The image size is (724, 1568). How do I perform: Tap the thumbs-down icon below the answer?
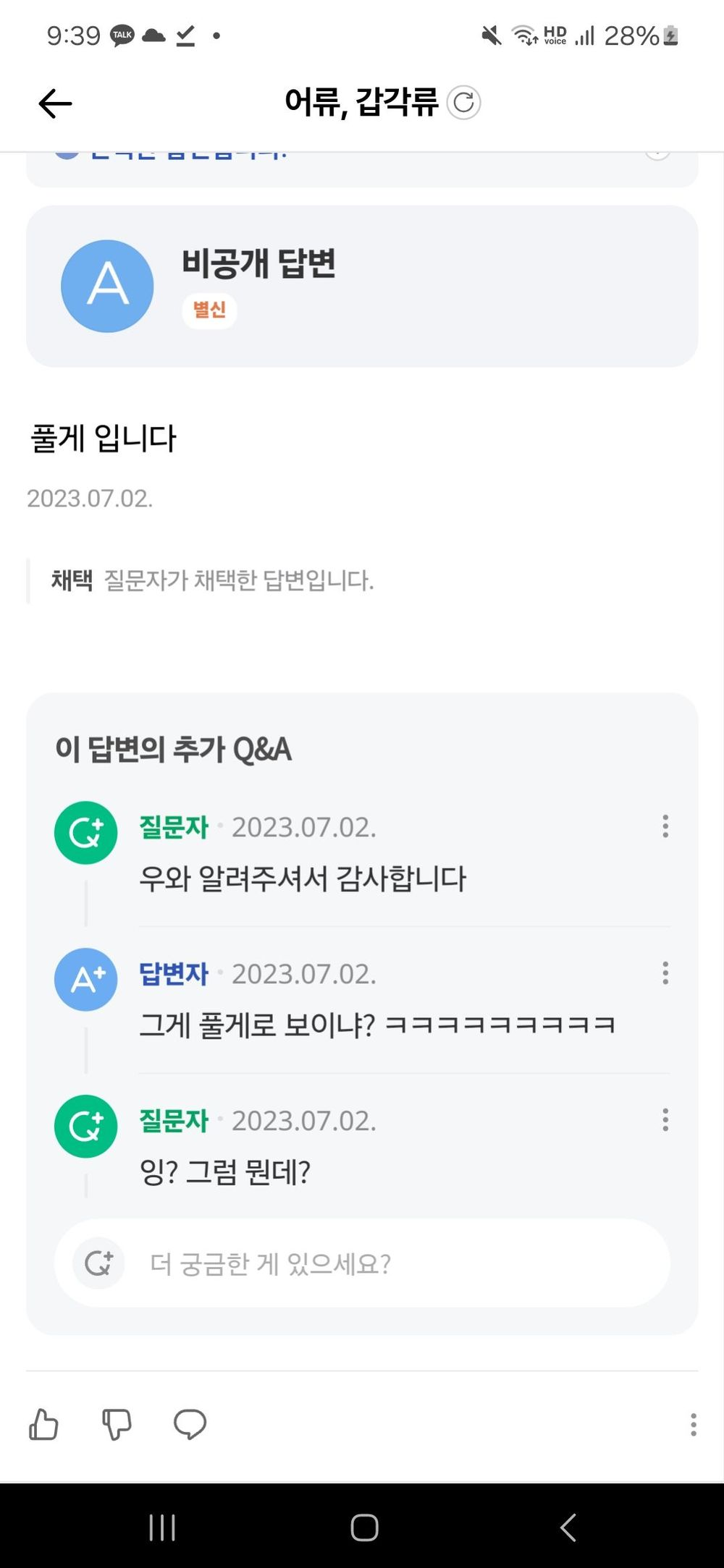(117, 1424)
